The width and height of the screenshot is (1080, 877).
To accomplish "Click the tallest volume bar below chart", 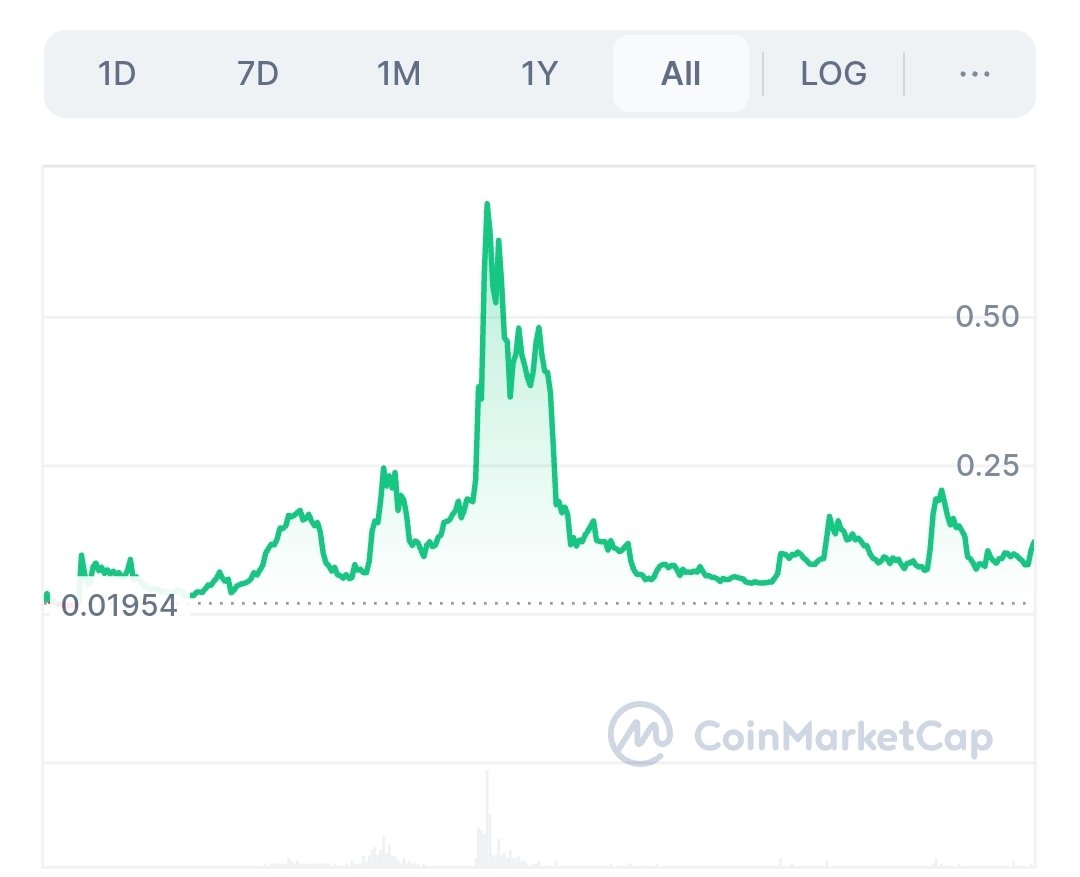I will 488,818.
